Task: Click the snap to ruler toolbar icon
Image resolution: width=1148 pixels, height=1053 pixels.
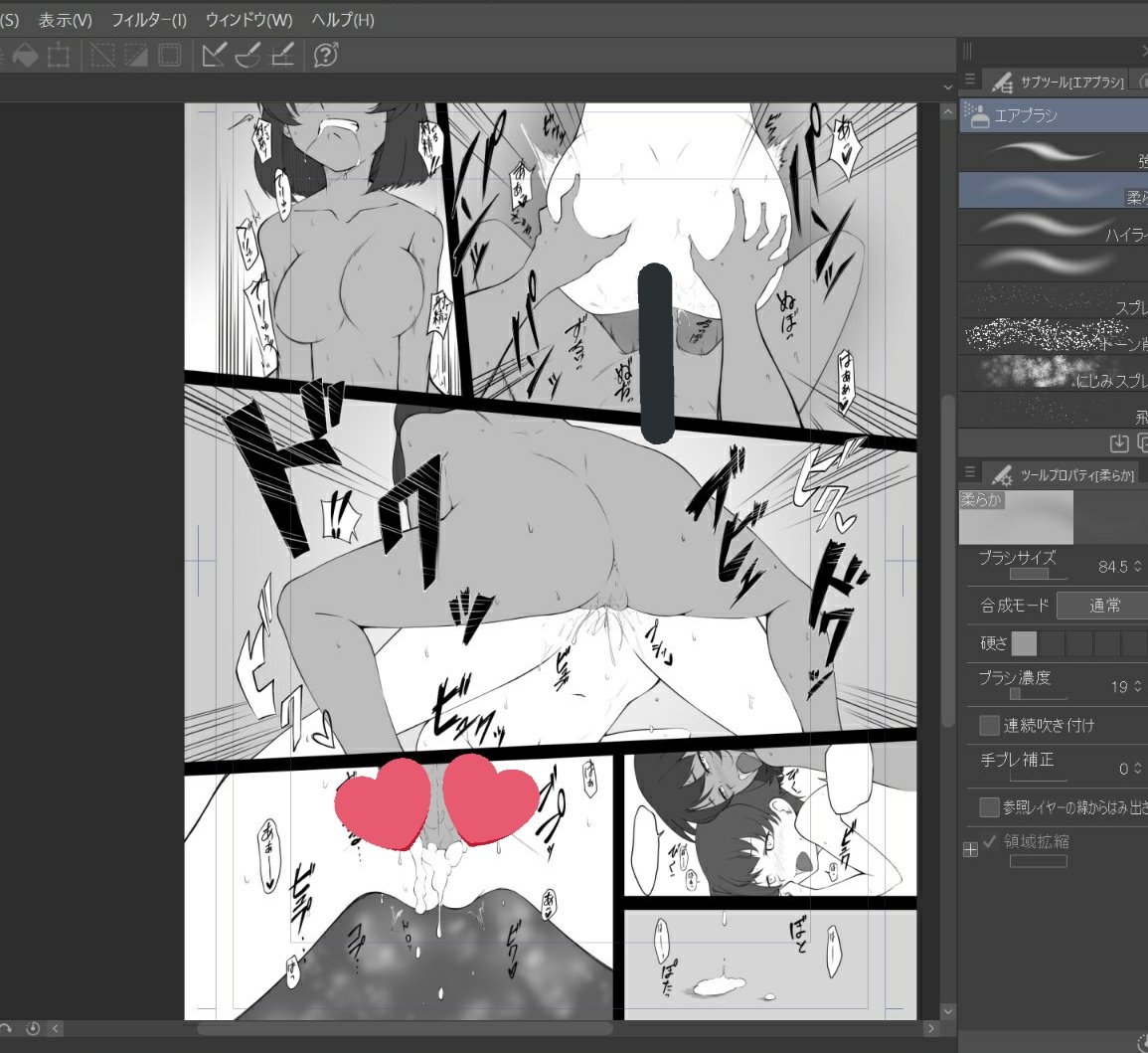Action: (215, 56)
